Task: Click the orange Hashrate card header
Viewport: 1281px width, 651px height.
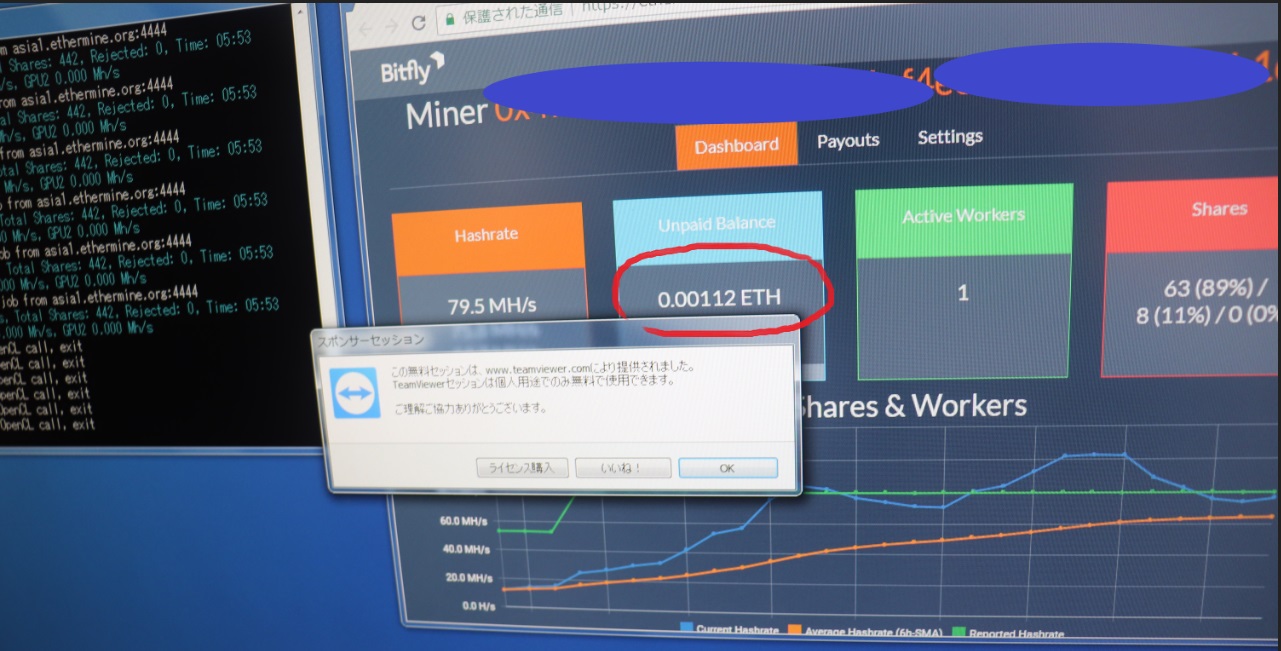Action: 486,237
